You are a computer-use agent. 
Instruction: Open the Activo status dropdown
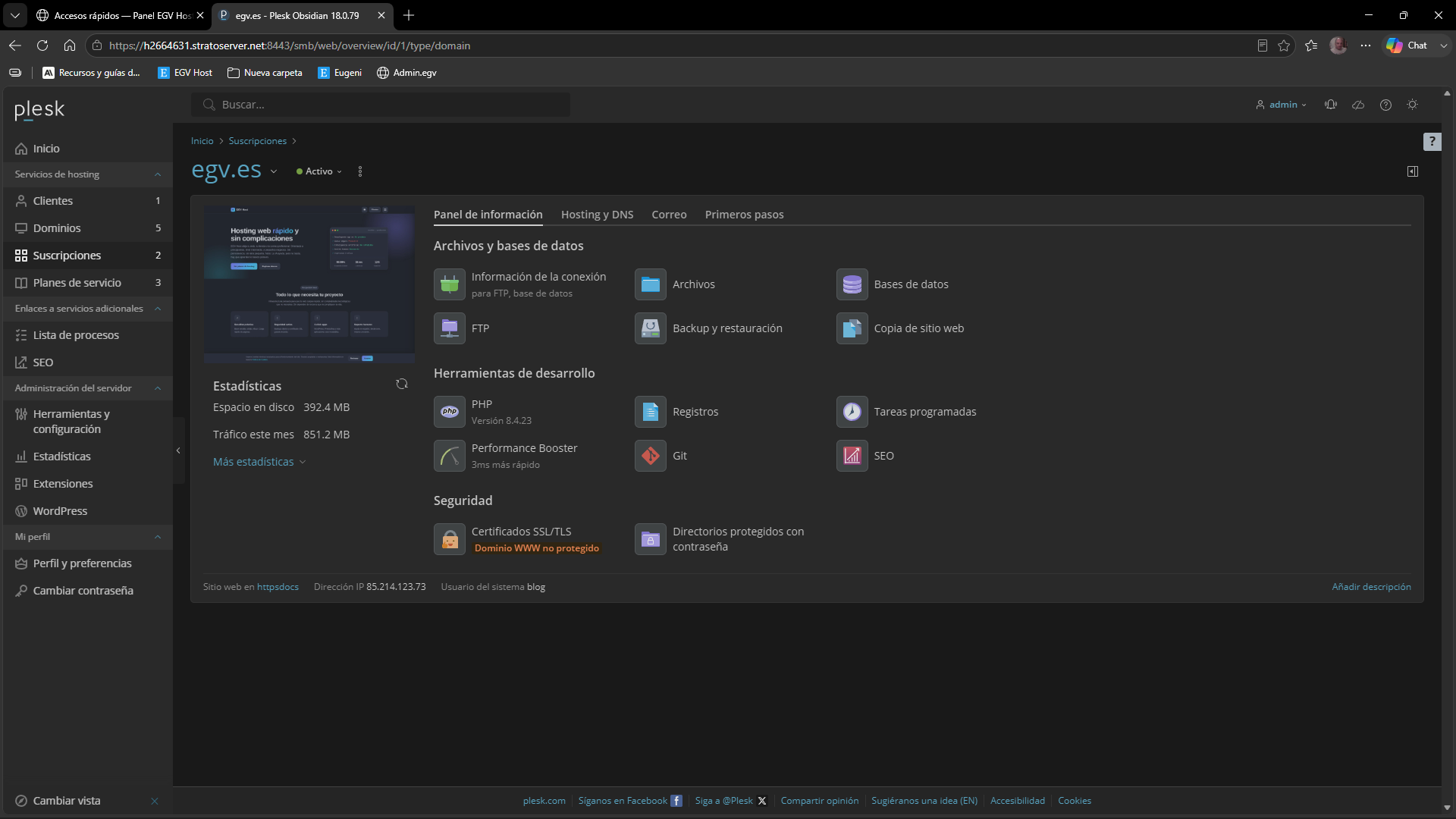pyautogui.click(x=319, y=171)
